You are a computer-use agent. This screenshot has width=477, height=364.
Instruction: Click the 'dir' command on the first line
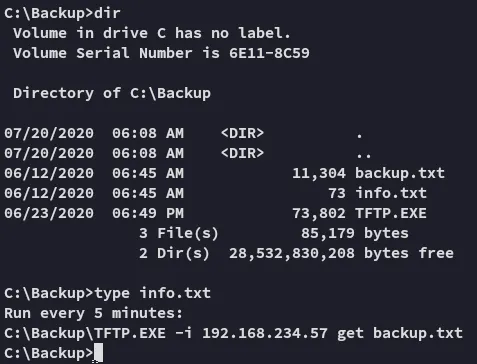click(x=107, y=13)
